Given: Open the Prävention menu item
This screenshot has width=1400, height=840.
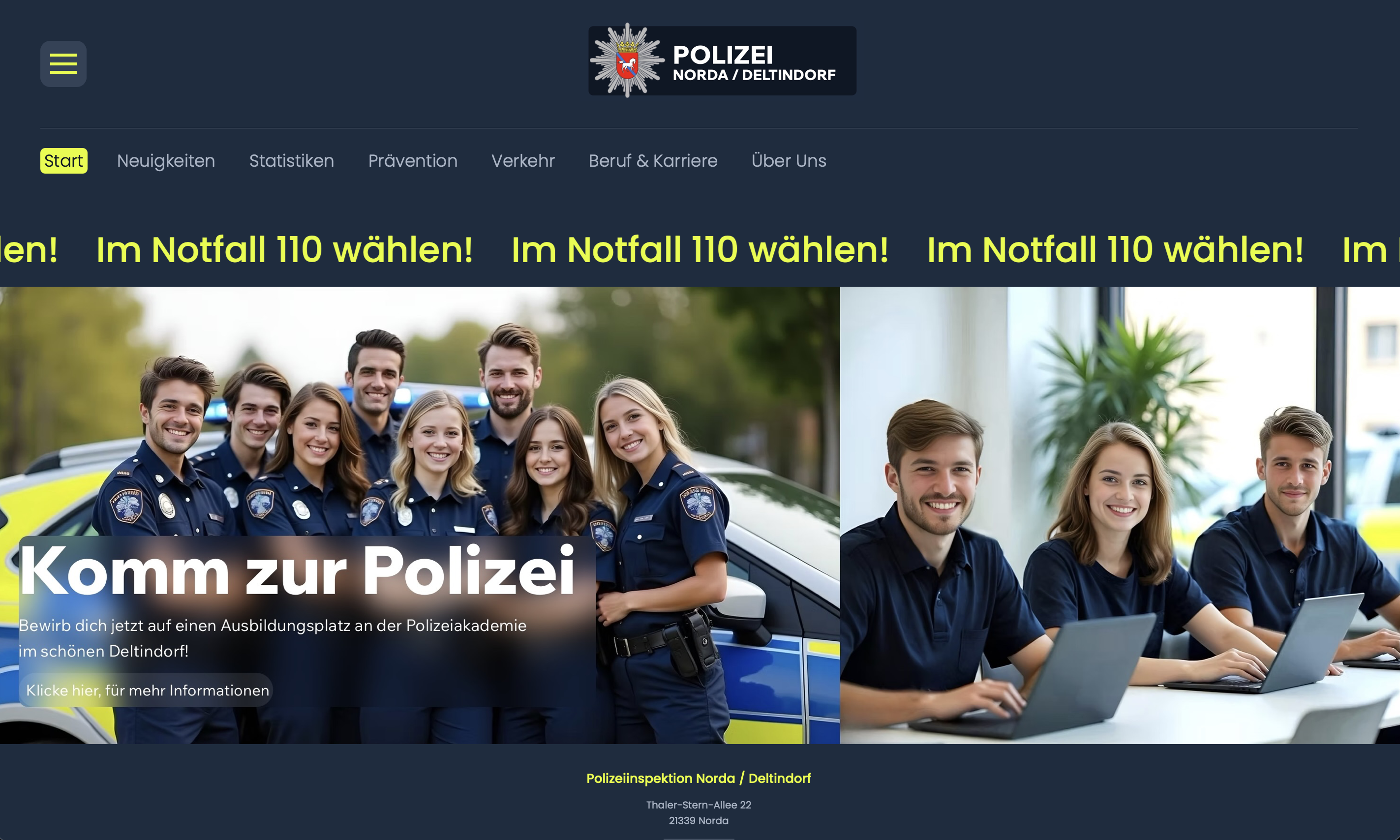Looking at the screenshot, I should coord(413,161).
